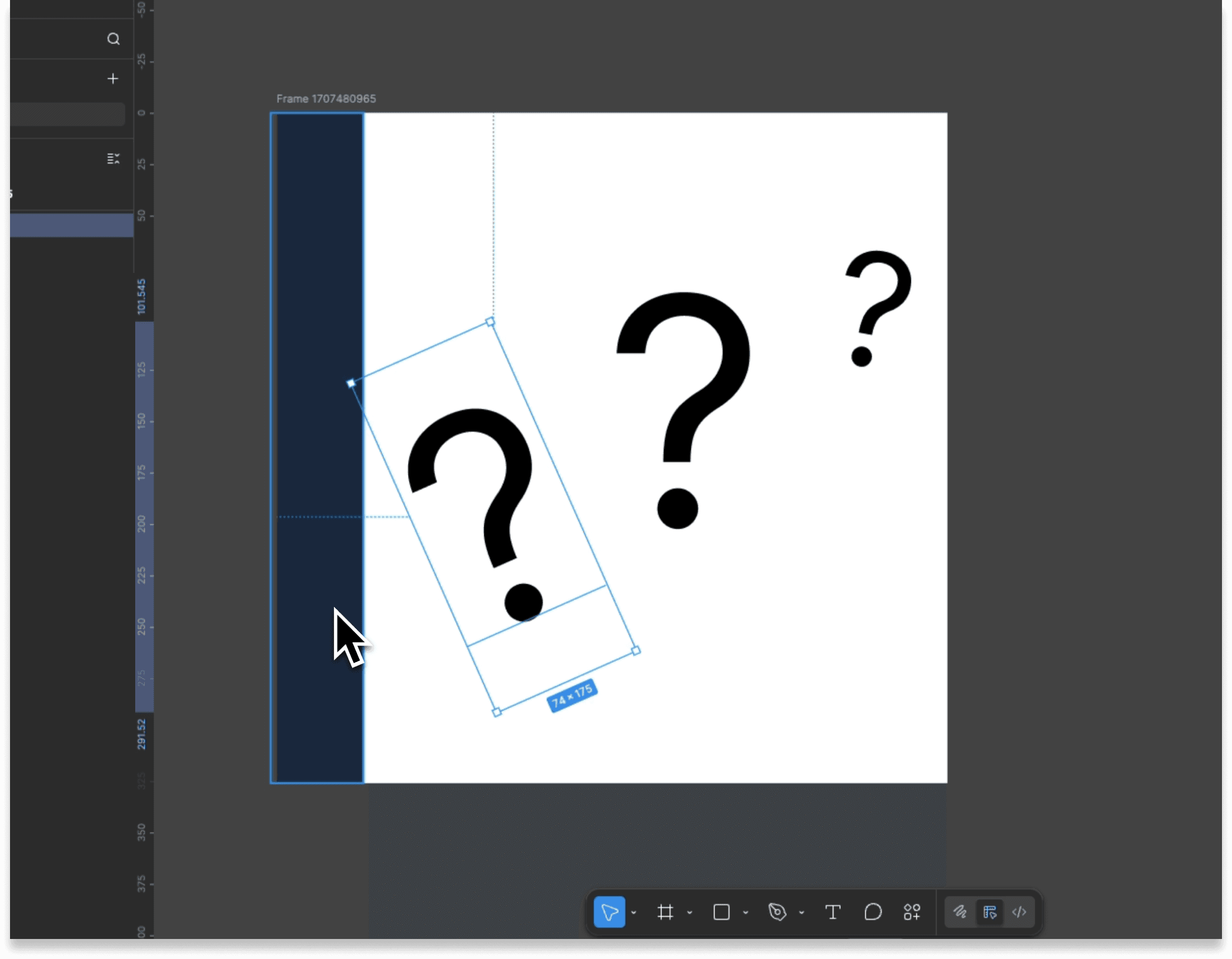The width and height of the screenshot is (1232, 959).
Task: Select the Rectangle shape tool
Action: pyautogui.click(x=721, y=911)
